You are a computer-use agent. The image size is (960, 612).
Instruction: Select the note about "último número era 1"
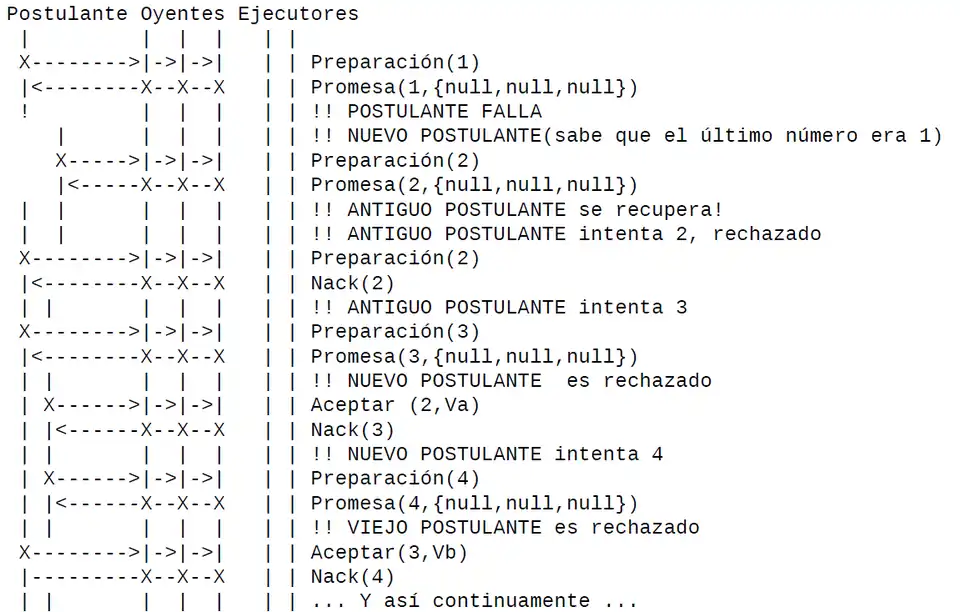pos(626,136)
